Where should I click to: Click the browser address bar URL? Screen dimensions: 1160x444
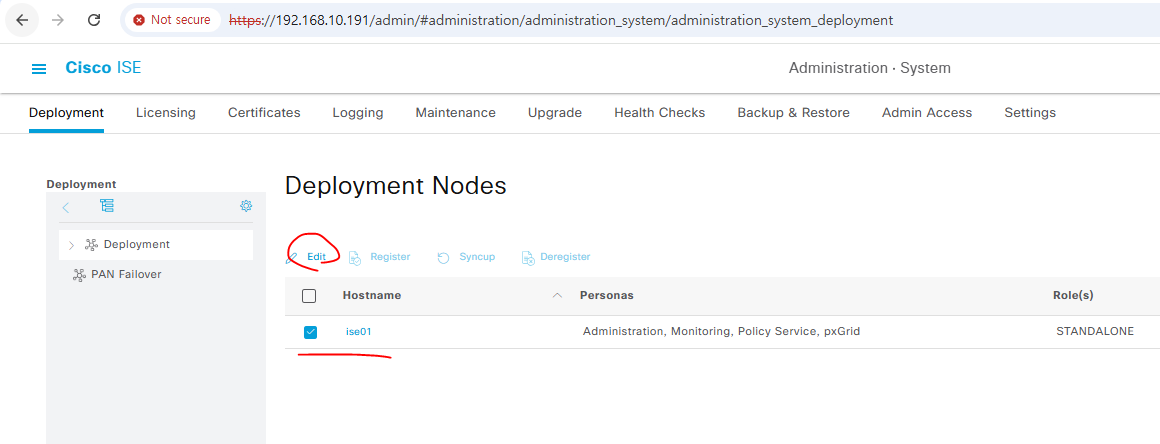[561, 20]
